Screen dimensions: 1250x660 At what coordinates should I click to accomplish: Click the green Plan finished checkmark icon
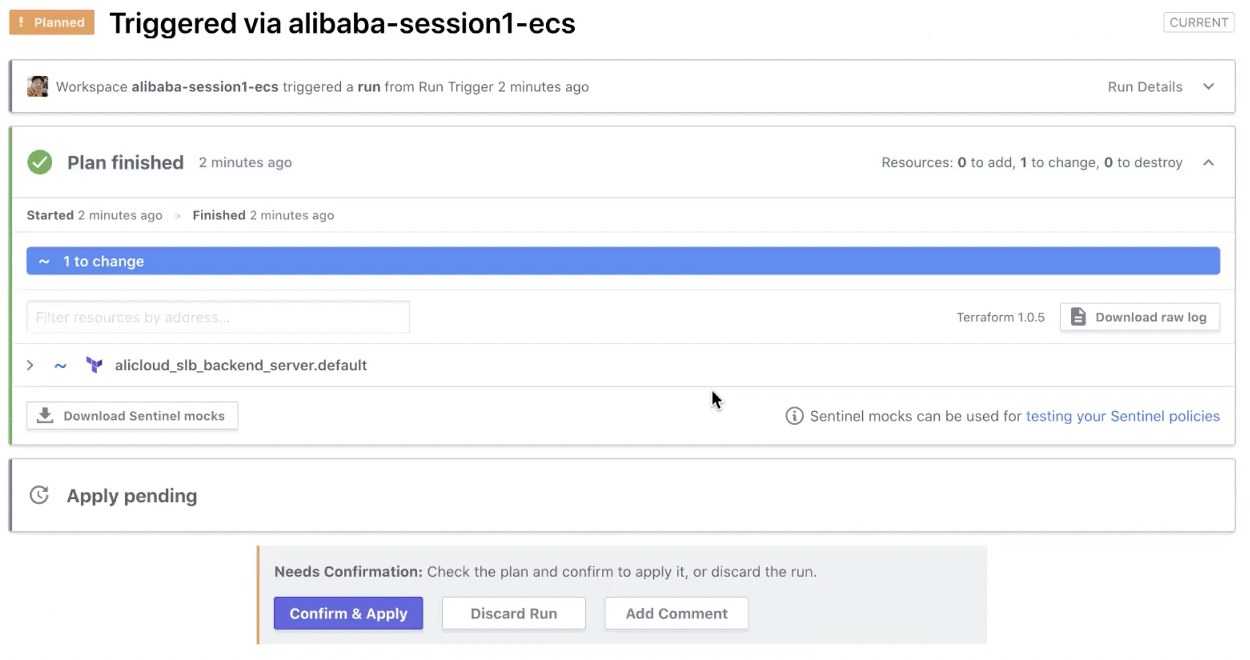[39, 162]
